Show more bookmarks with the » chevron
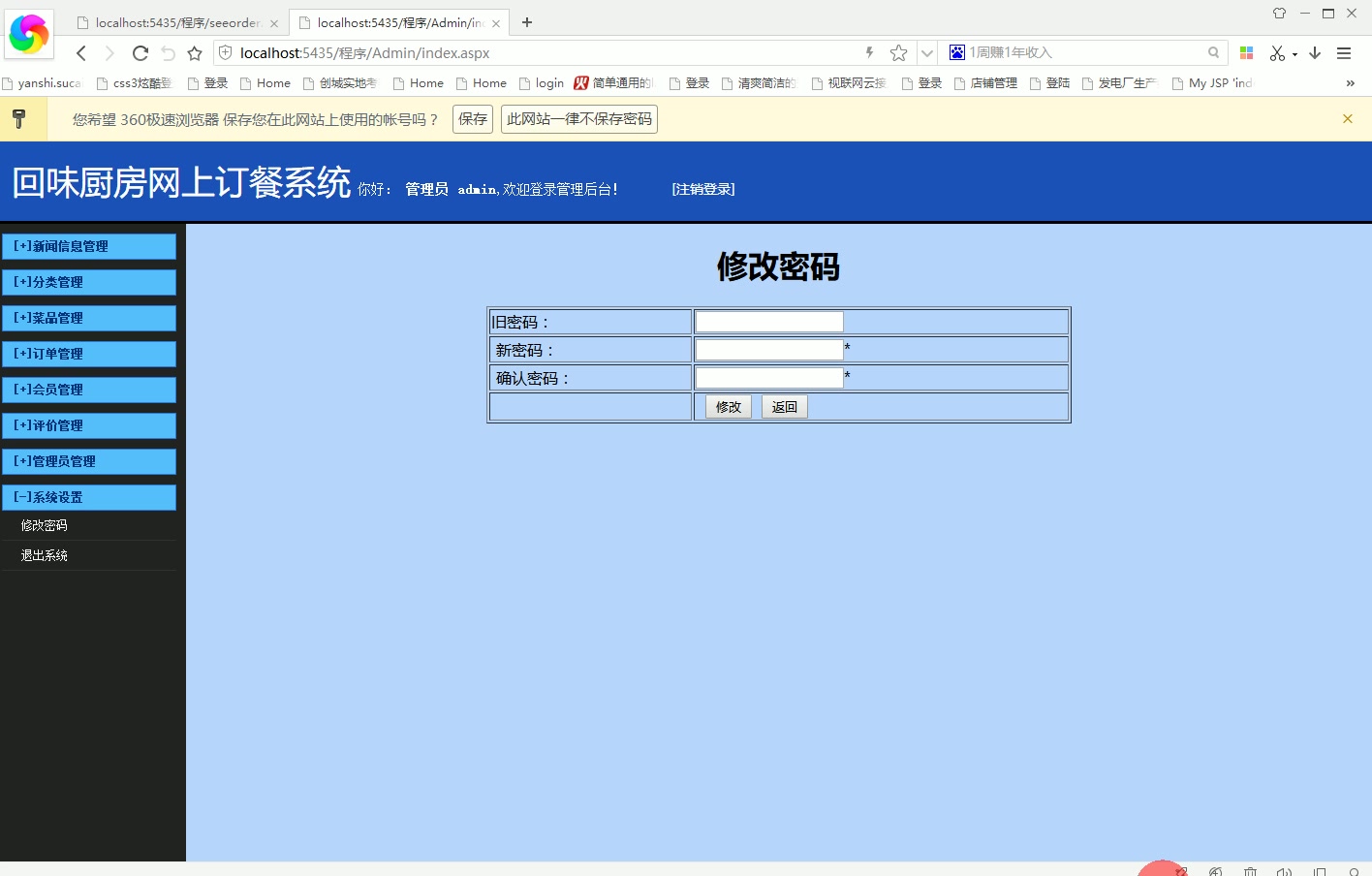The width and height of the screenshot is (1372, 876). click(1350, 83)
